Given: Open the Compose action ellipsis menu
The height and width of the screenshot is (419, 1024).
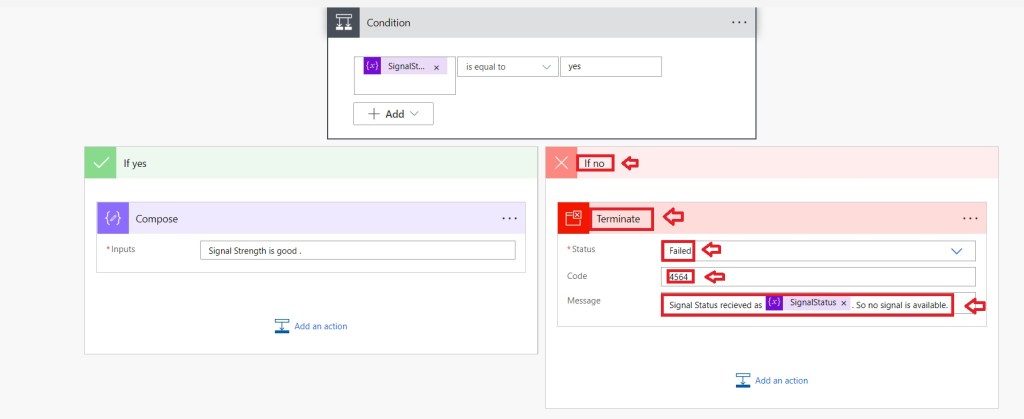Looking at the screenshot, I should (509, 218).
